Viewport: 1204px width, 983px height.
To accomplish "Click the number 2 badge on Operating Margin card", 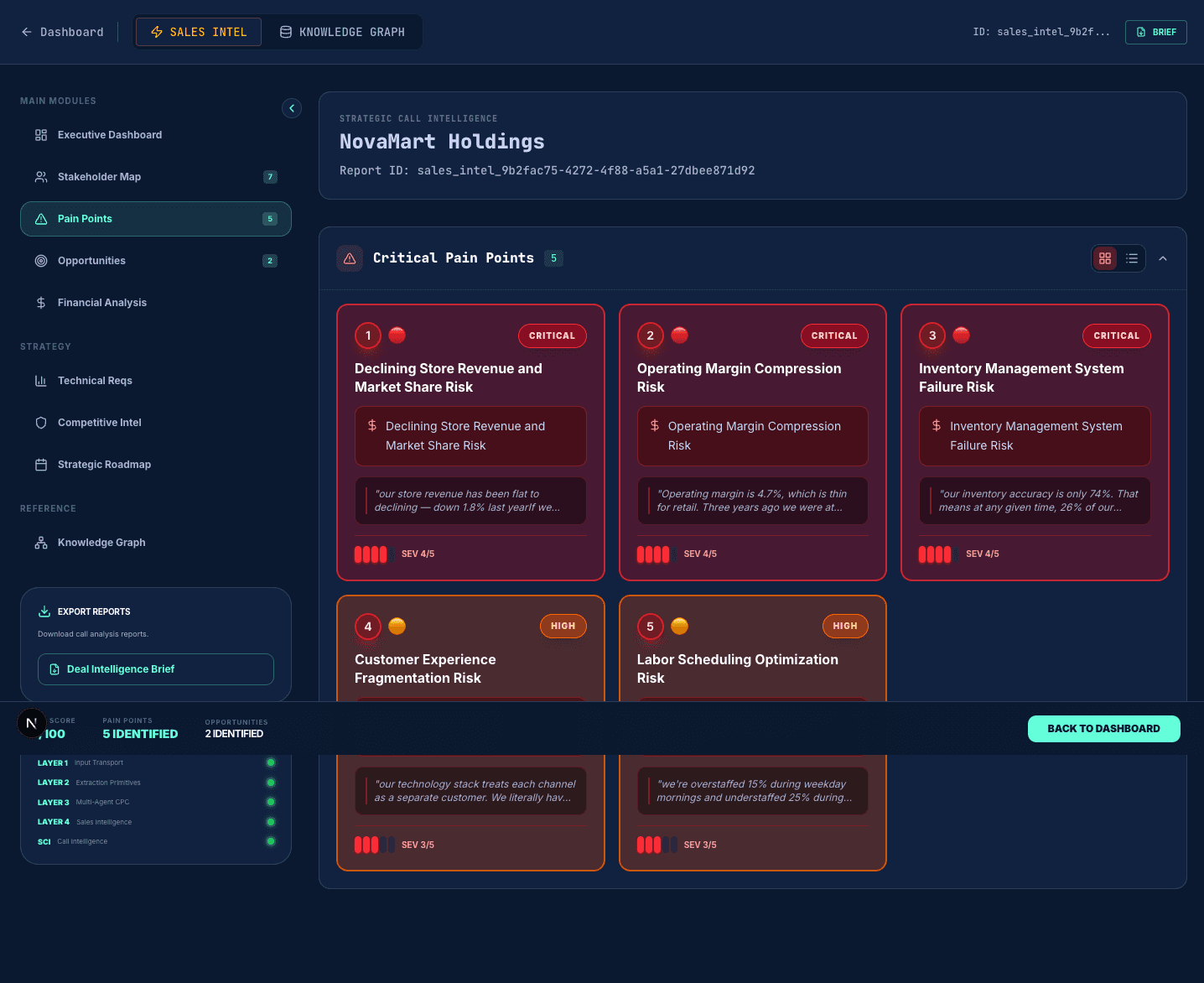I will click(x=650, y=335).
